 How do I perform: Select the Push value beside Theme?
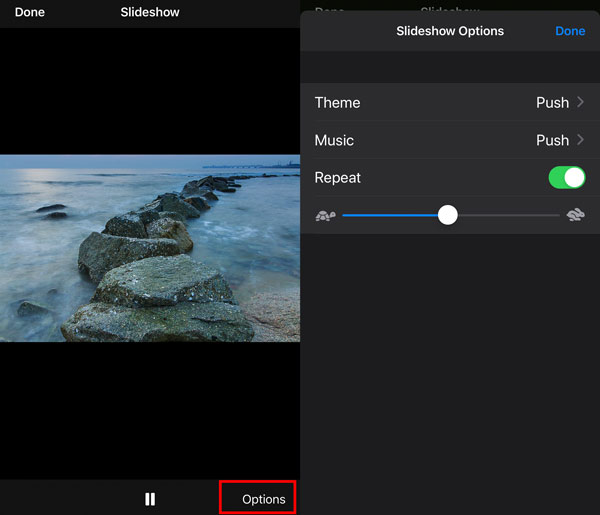coord(552,102)
